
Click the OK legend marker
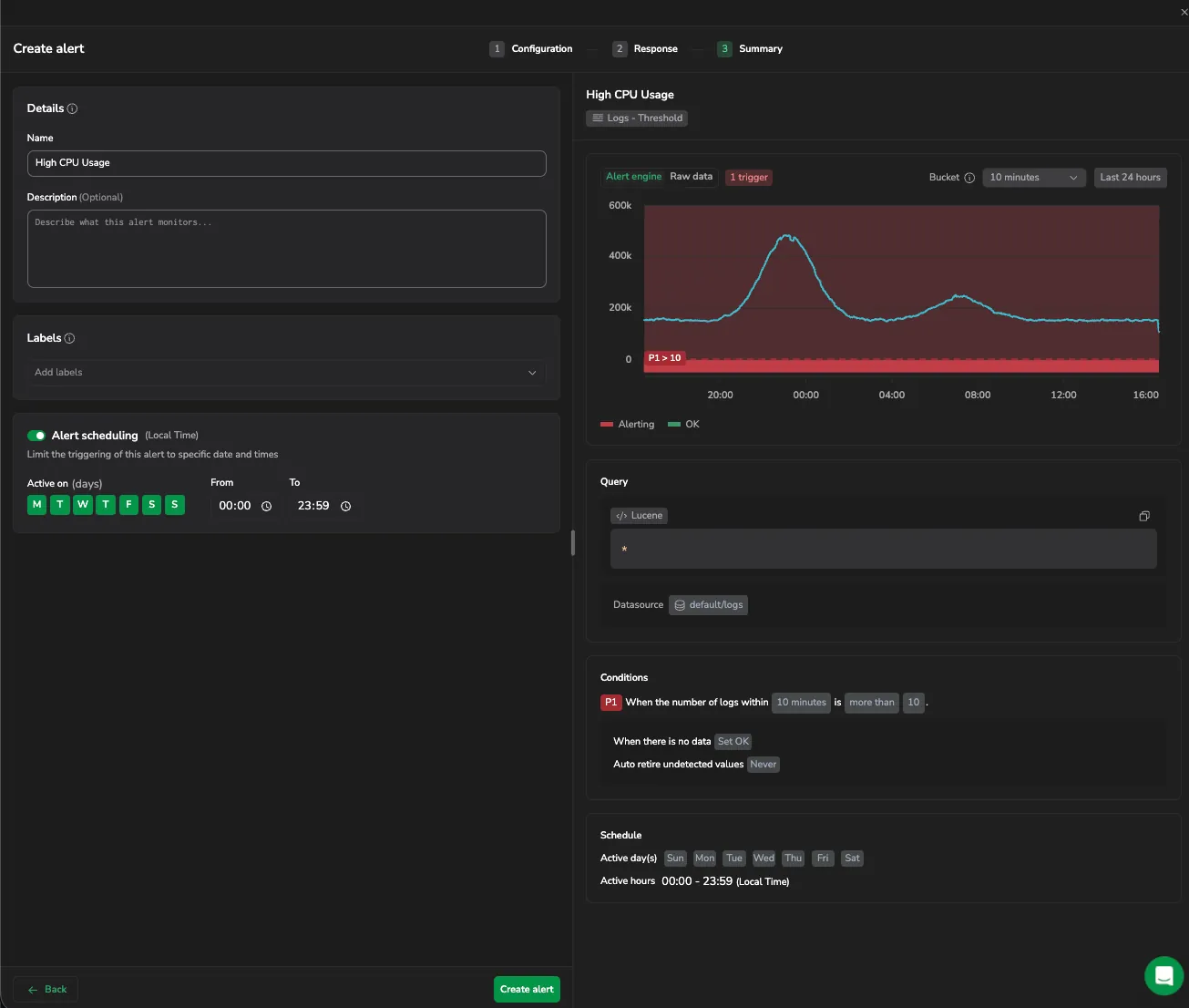674,425
